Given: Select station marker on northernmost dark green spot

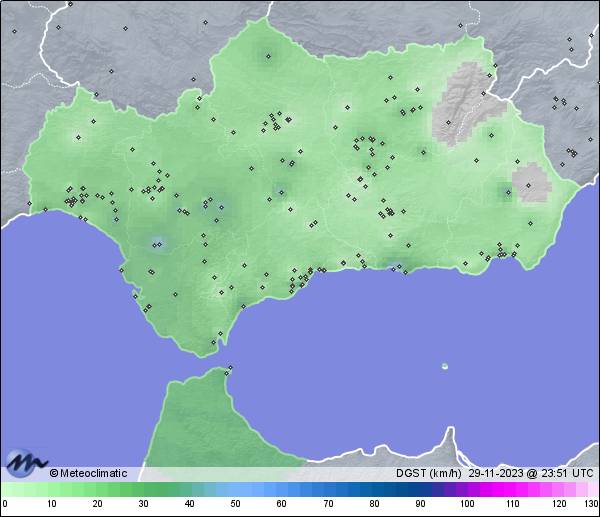Looking at the screenshot, I should (x=268, y=56).
